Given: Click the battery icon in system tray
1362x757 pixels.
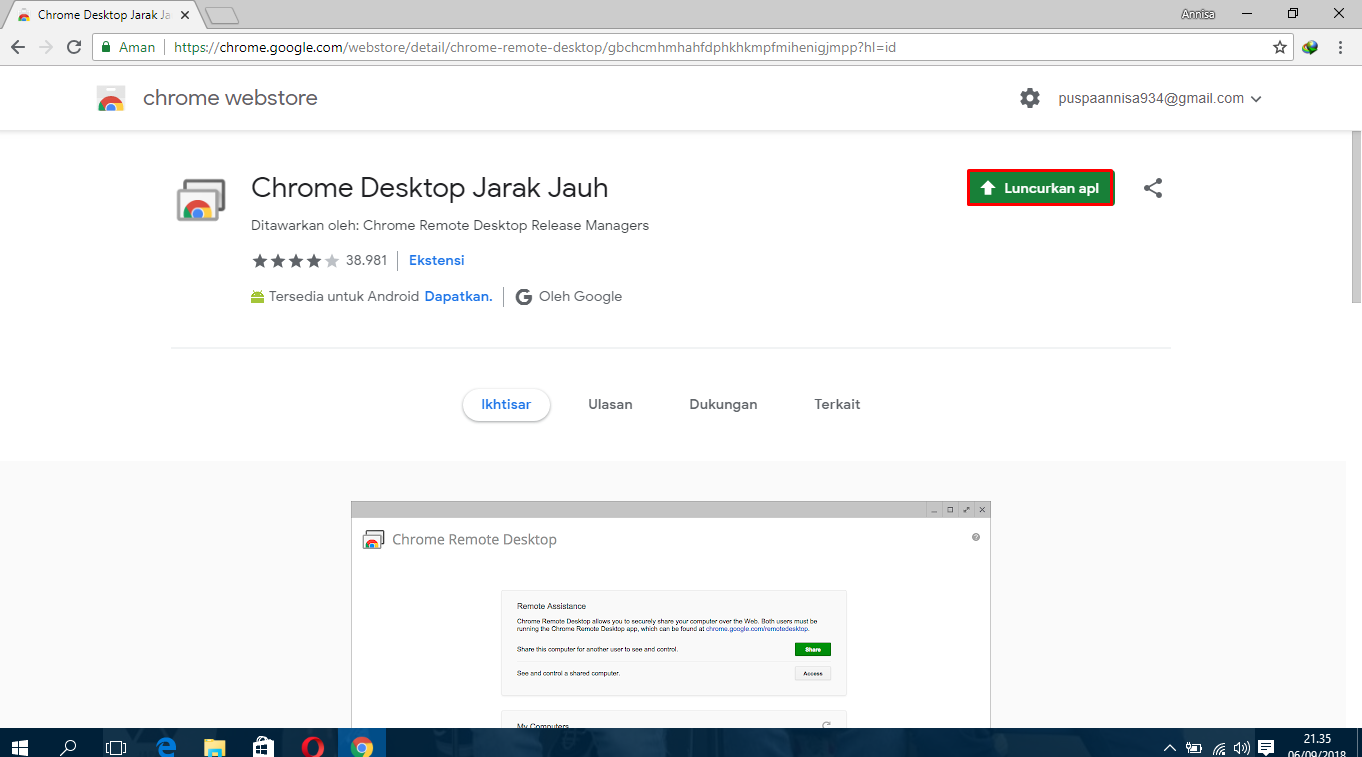Looking at the screenshot, I should coord(1194,747).
